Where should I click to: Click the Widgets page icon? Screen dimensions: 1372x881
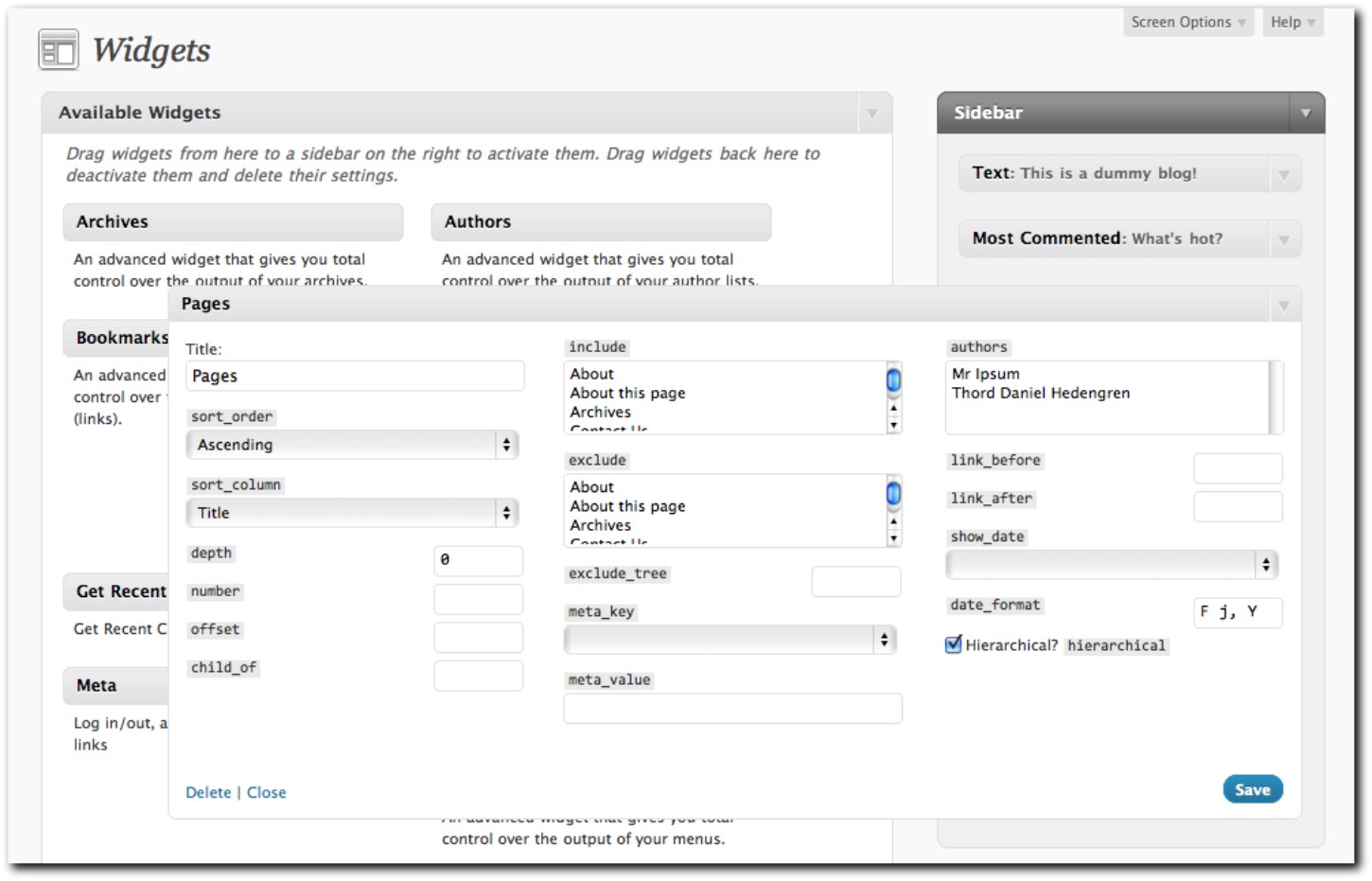pos(58,50)
